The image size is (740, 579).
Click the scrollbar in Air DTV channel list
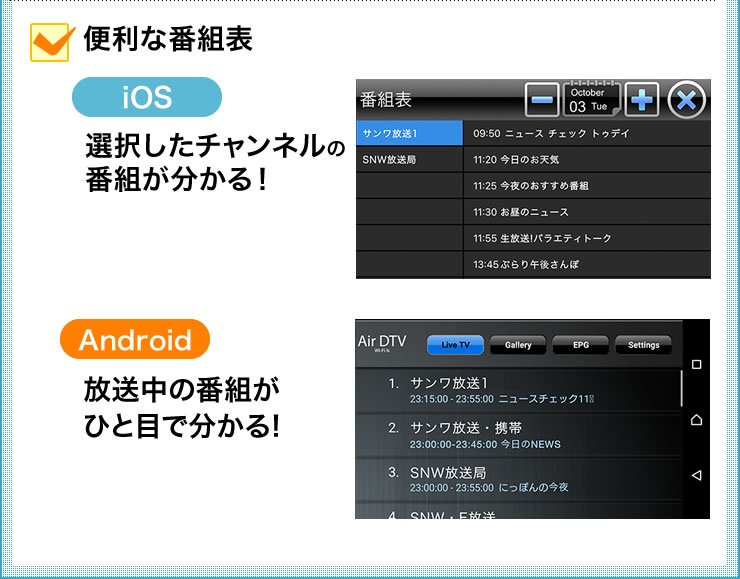pyautogui.click(x=681, y=388)
